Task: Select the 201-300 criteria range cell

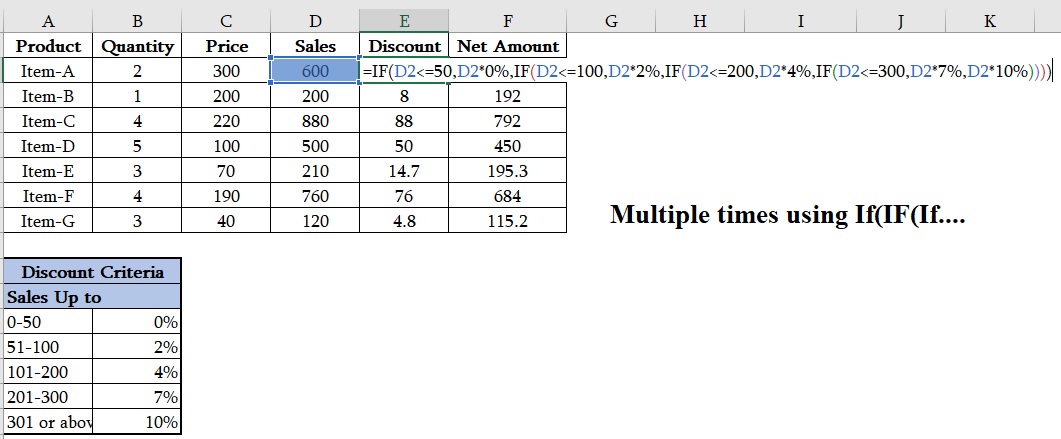Action: point(48,397)
